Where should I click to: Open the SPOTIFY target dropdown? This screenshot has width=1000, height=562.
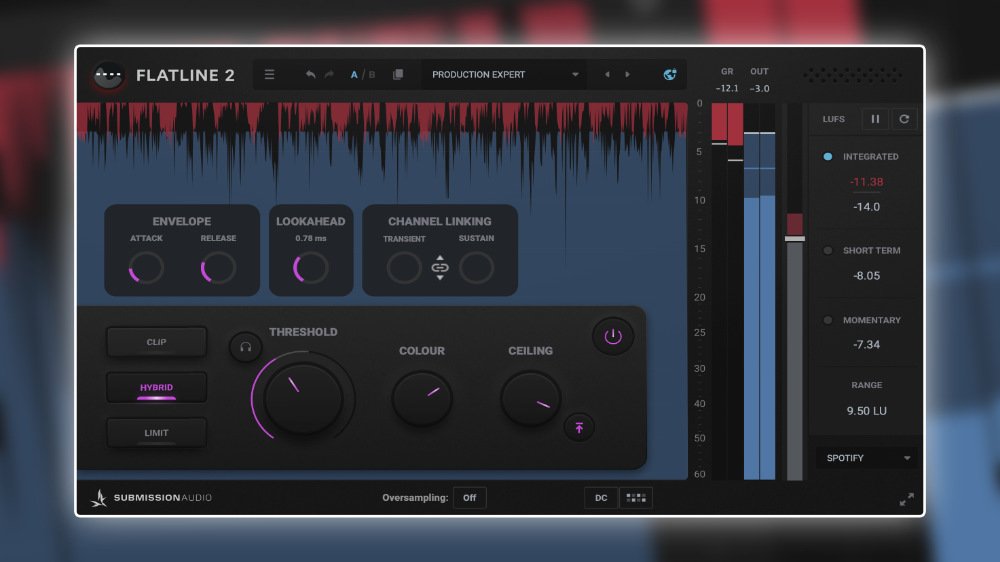tap(867, 458)
